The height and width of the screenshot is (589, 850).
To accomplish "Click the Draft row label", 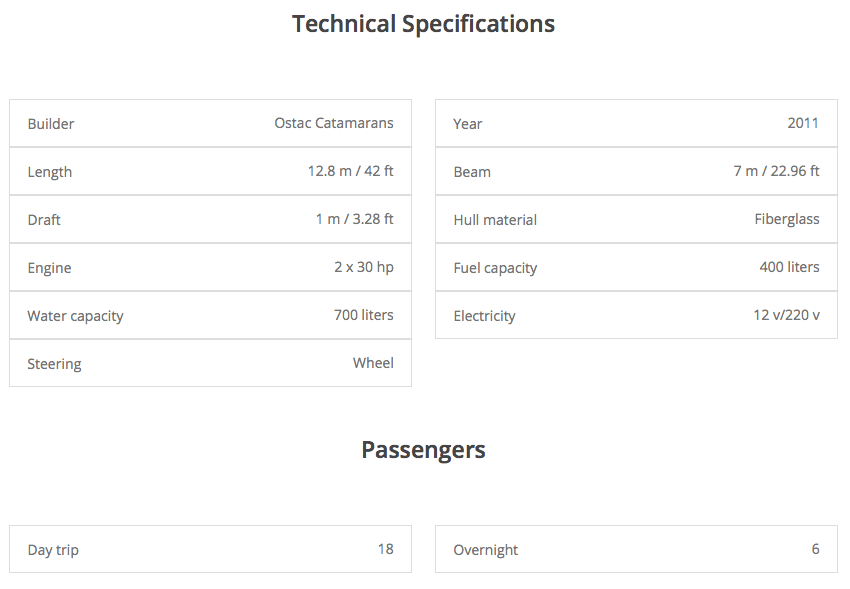I will click(44, 219).
